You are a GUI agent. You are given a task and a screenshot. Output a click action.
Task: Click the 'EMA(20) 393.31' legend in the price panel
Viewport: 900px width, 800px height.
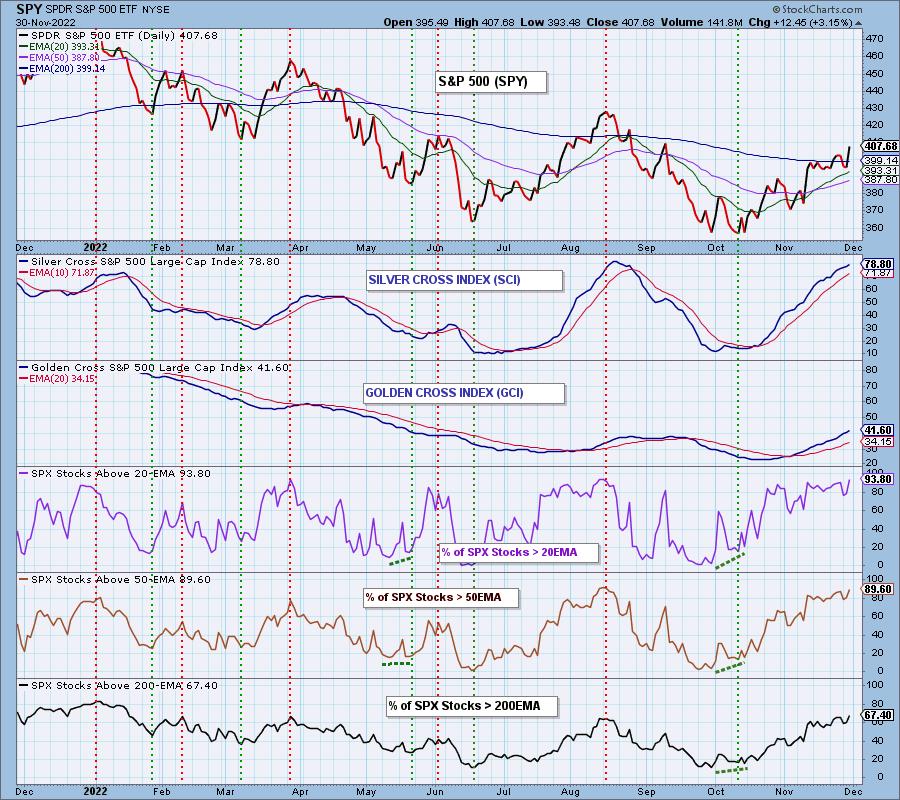[x=60, y=46]
